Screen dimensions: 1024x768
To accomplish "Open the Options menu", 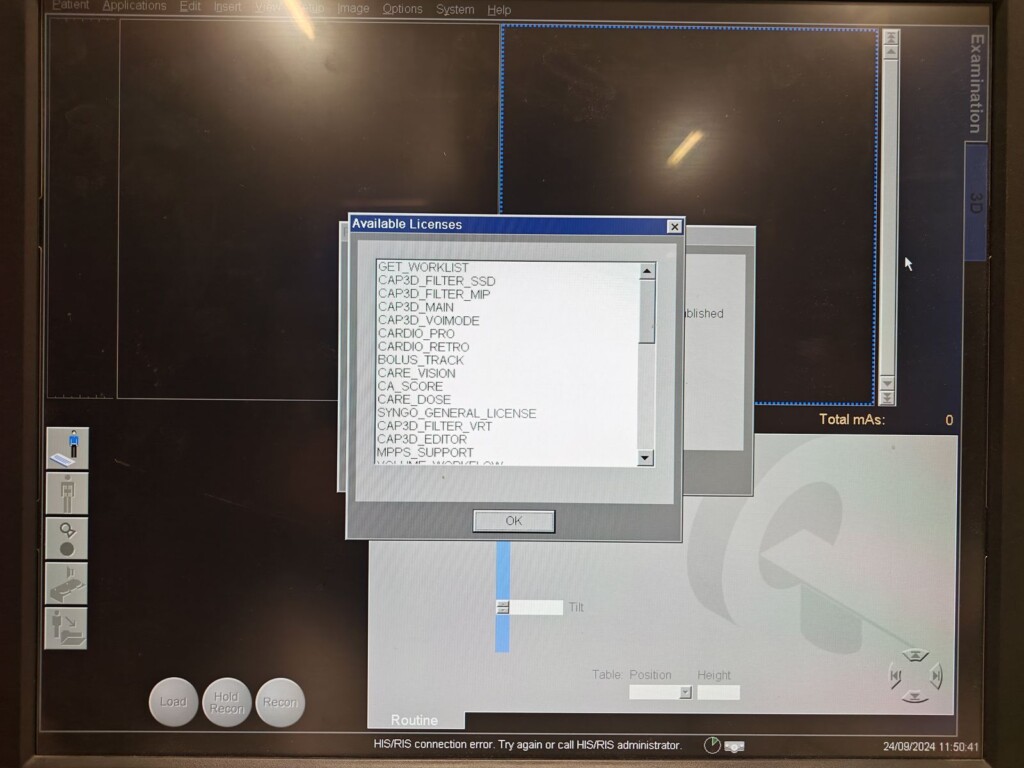I will (402, 9).
